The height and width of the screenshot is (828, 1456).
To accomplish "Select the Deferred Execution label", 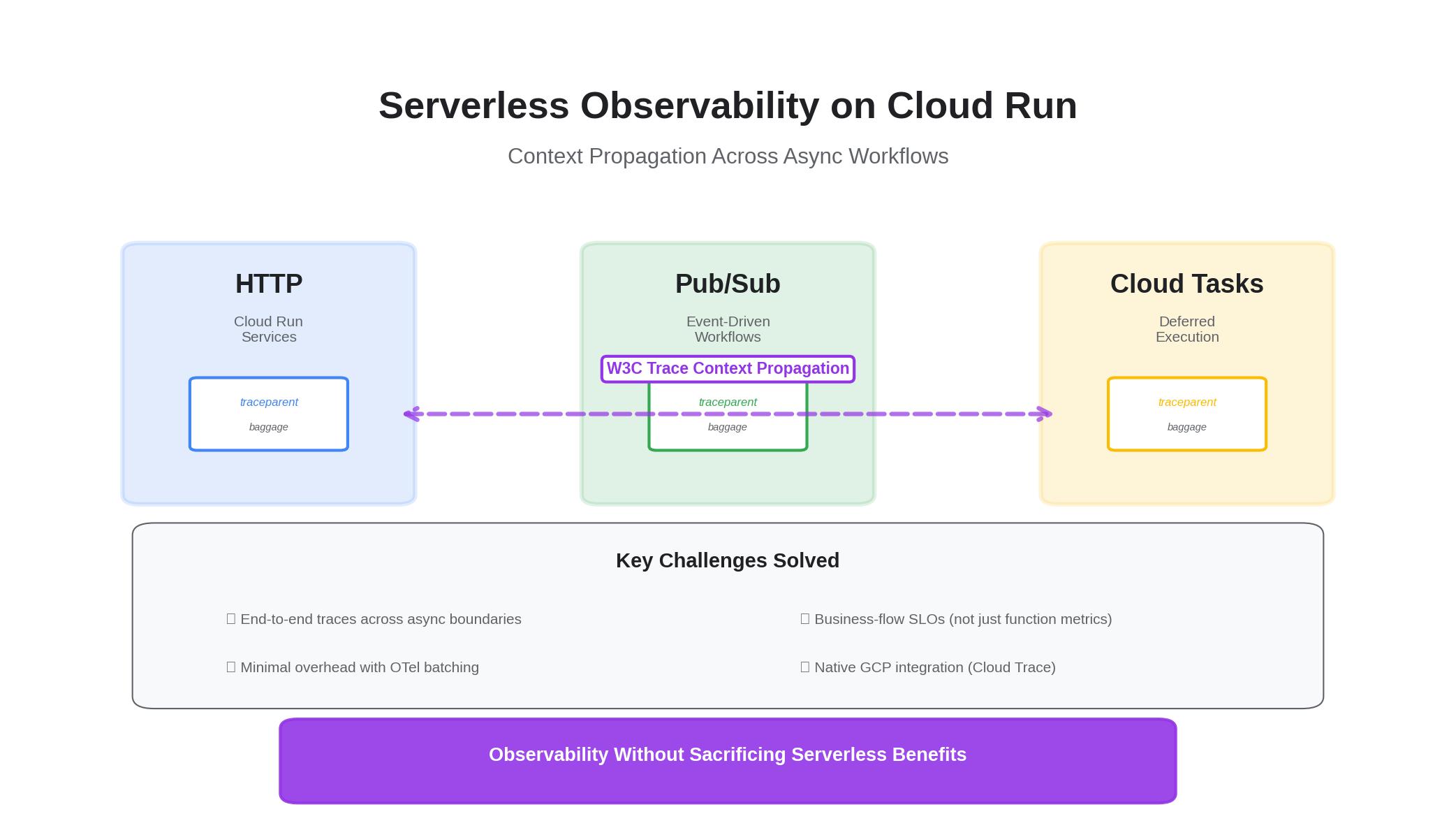I will pos(1186,328).
